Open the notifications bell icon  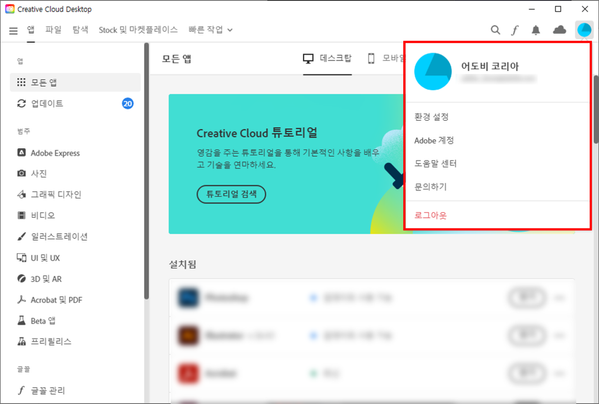coord(536,30)
